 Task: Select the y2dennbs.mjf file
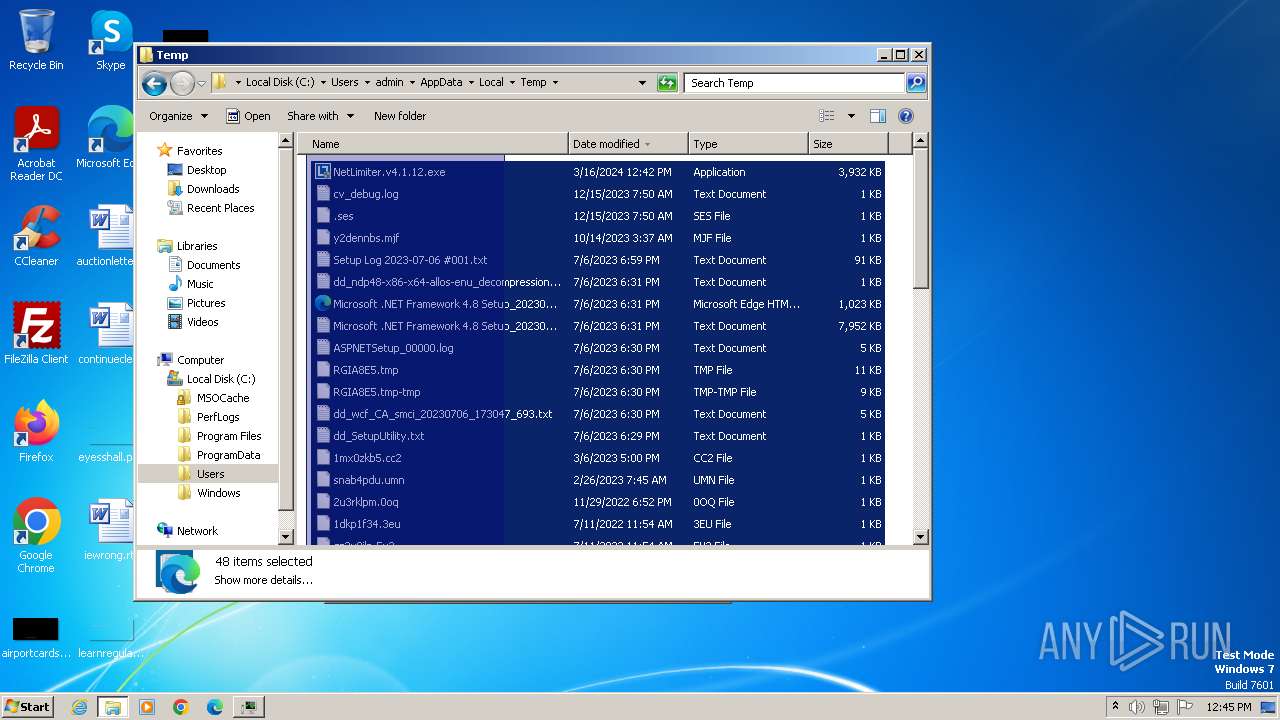click(x=366, y=238)
